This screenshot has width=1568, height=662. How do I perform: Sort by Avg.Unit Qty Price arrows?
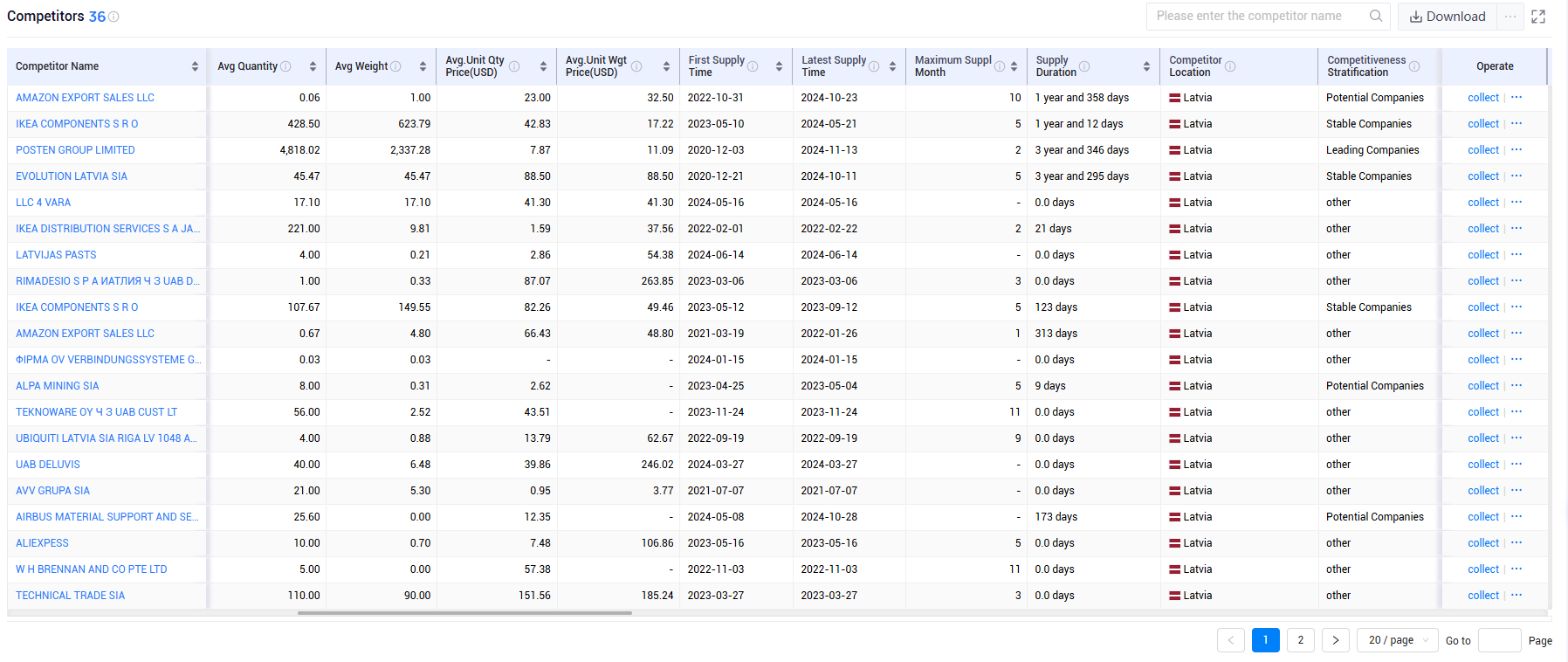tap(543, 66)
